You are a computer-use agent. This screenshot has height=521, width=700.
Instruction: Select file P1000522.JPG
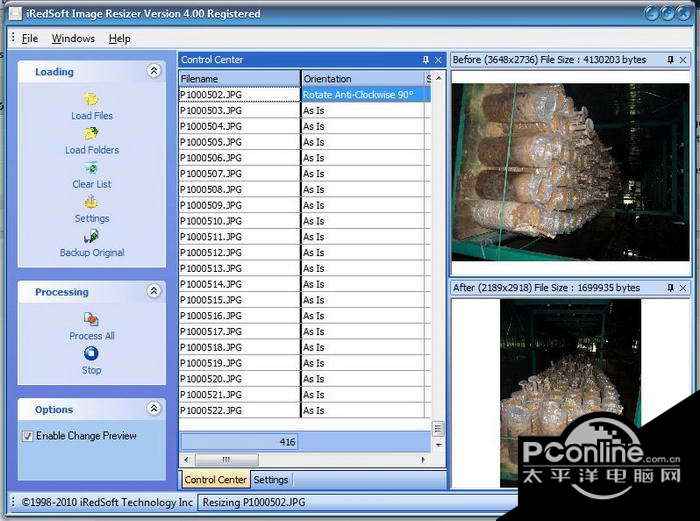(x=240, y=410)
